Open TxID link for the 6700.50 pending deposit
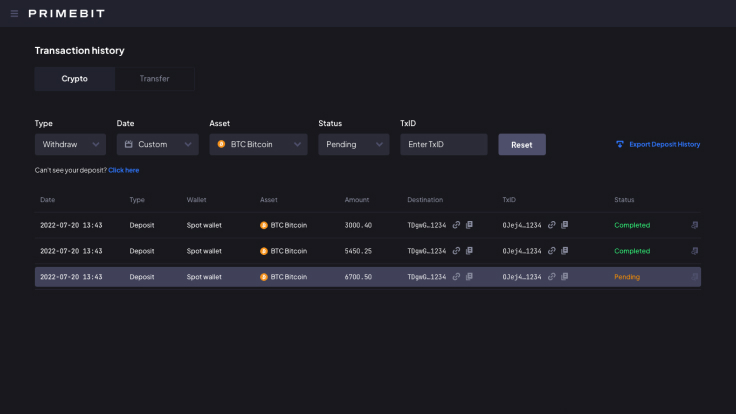Screen dimensions: 736x414 tap(552, 277)
